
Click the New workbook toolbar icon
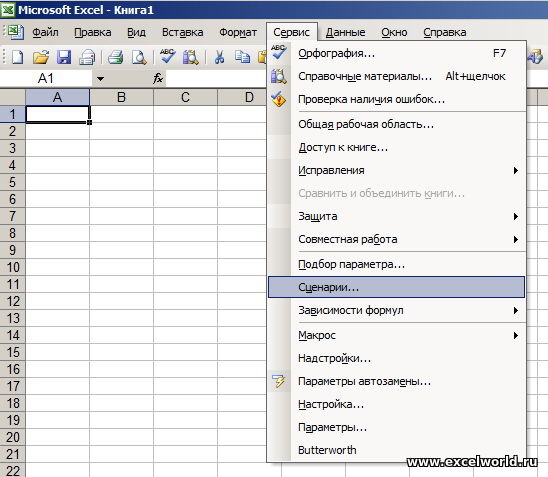[17, 57]
